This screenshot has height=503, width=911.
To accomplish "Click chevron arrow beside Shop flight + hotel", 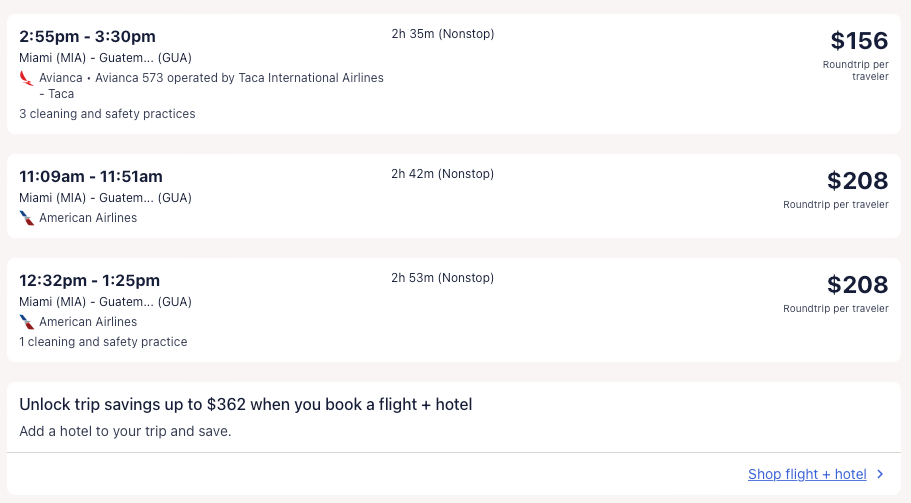I will coord(880,475).
